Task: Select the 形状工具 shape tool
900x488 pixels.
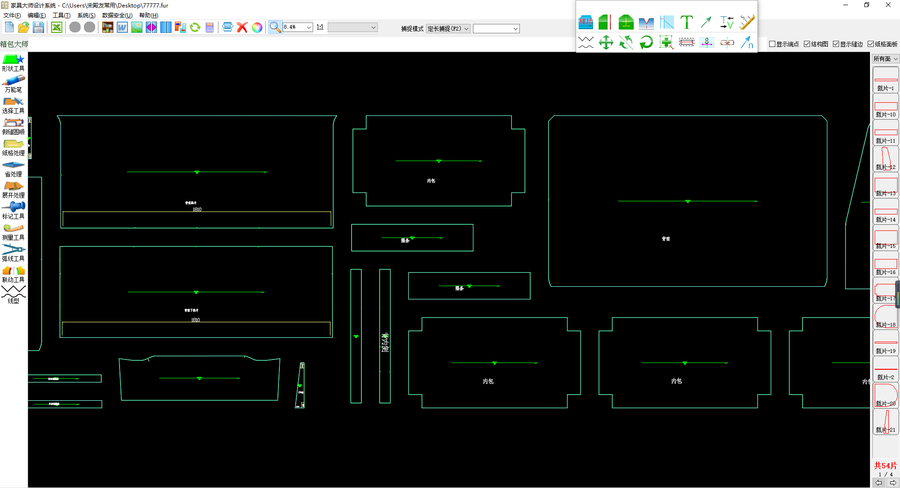Action: pyautogui.click(x=13, y=63)
